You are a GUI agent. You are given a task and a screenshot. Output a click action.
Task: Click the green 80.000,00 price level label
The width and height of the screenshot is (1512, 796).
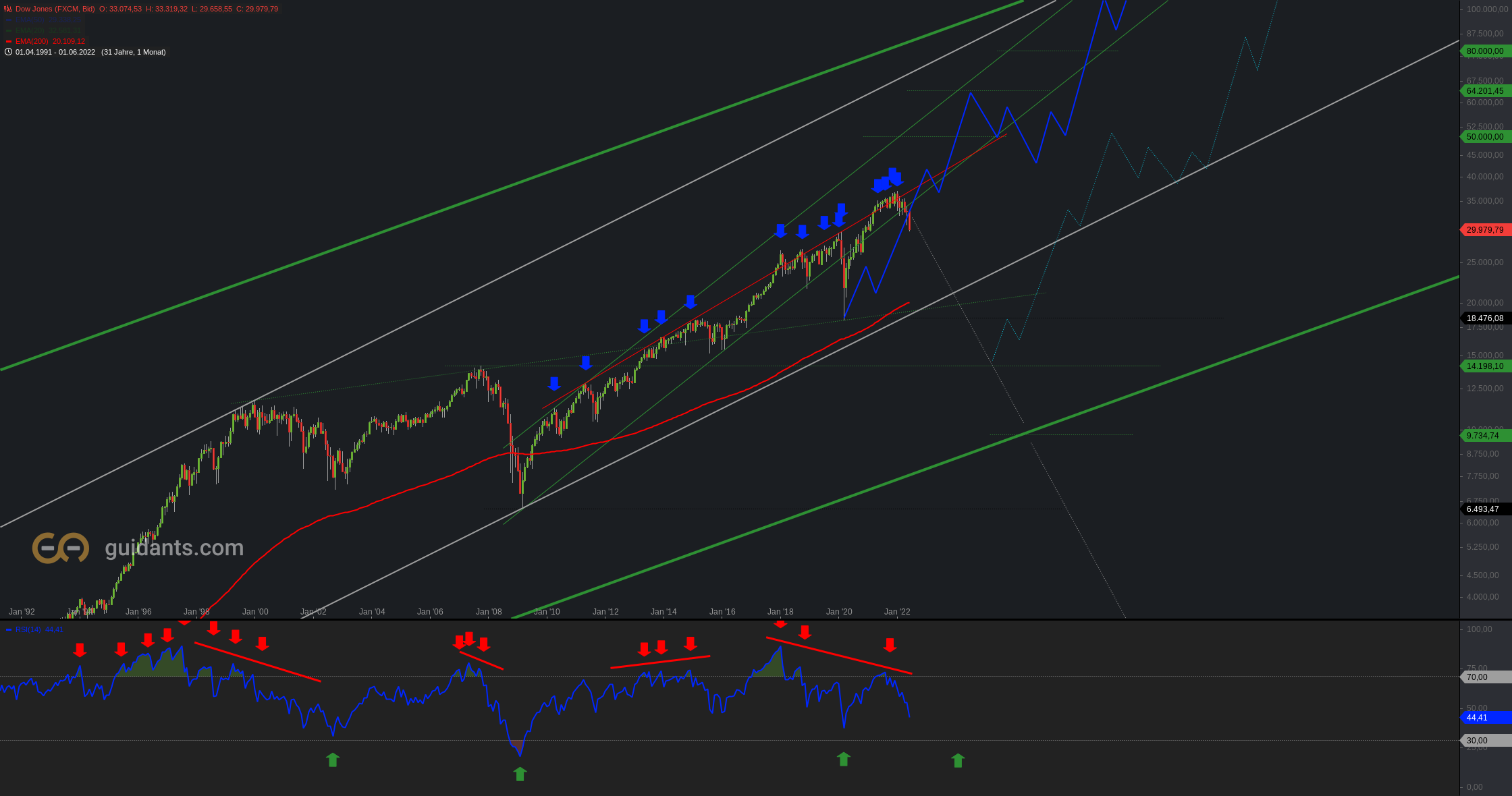[1484, 51]
